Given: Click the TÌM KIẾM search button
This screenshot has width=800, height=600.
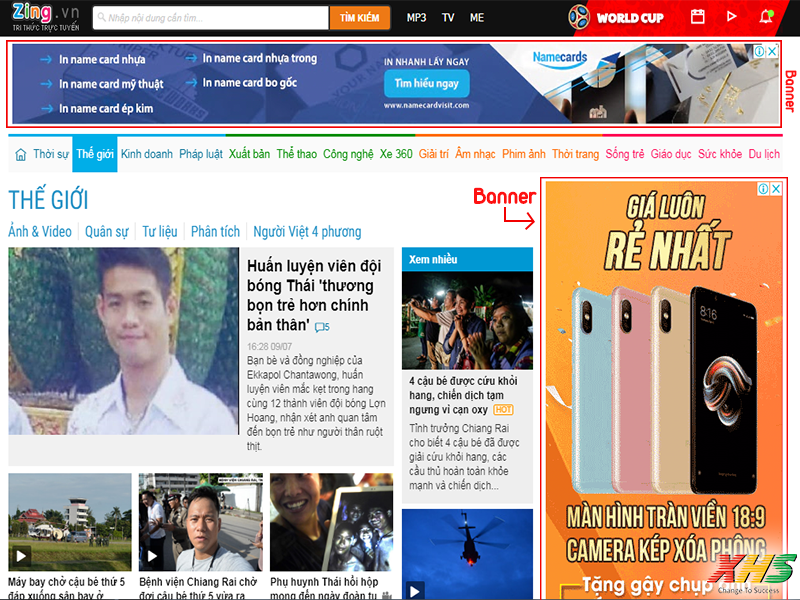Looking at the screenshot, I should coord(360,18).
